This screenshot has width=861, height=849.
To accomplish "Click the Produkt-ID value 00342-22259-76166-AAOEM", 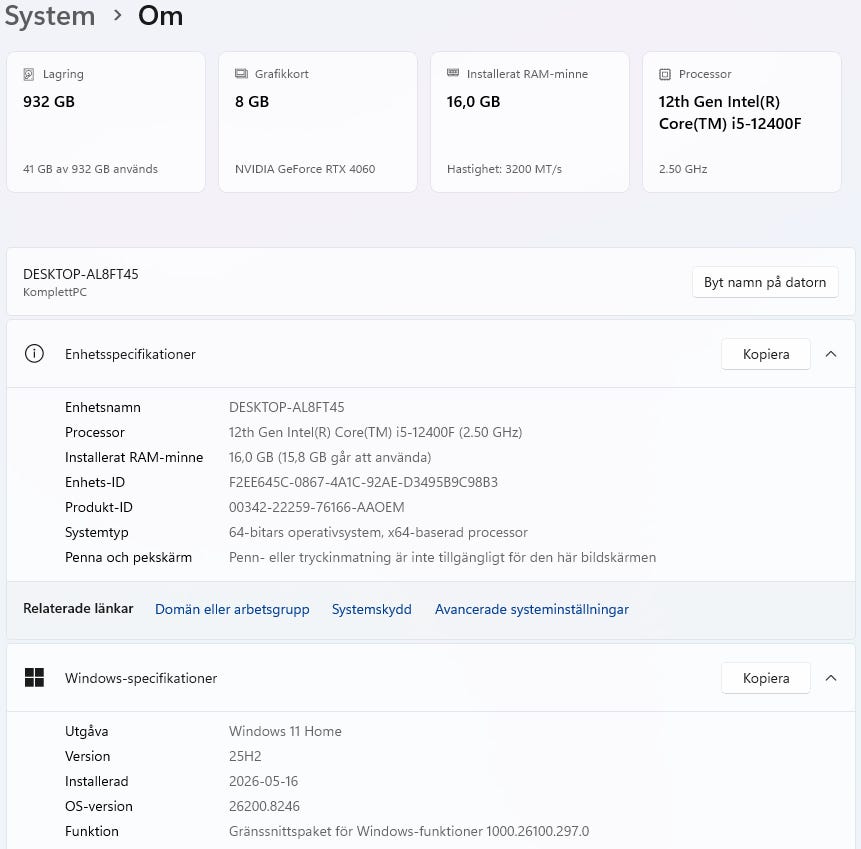I will pyautogui.click(x=316, y=507).
